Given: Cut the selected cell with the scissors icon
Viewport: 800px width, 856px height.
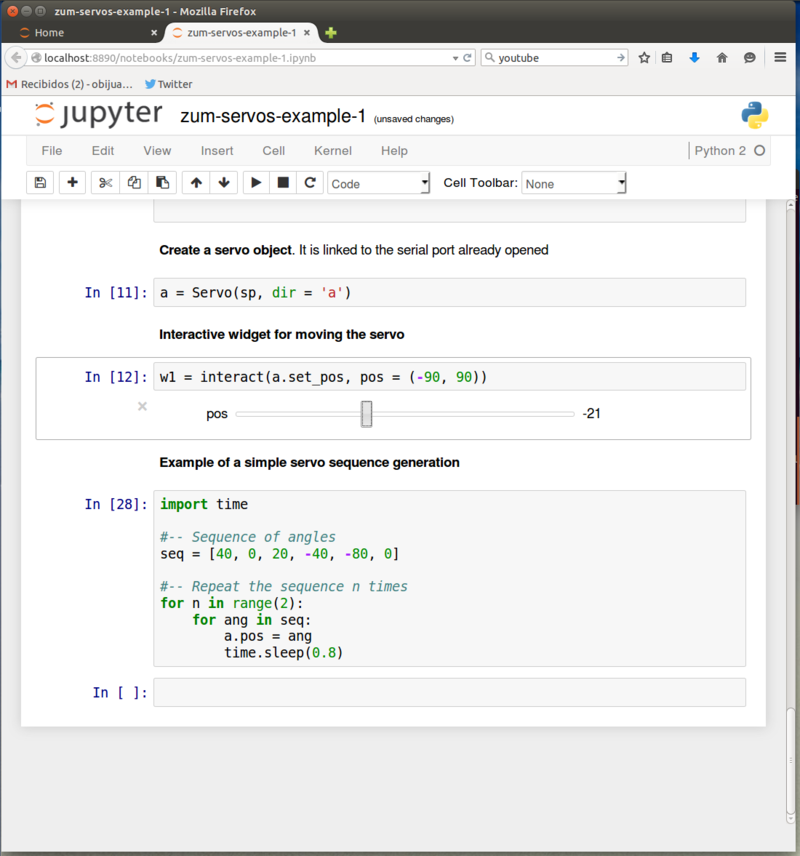Looking at the screenshot, I should [x=105, y=183].
